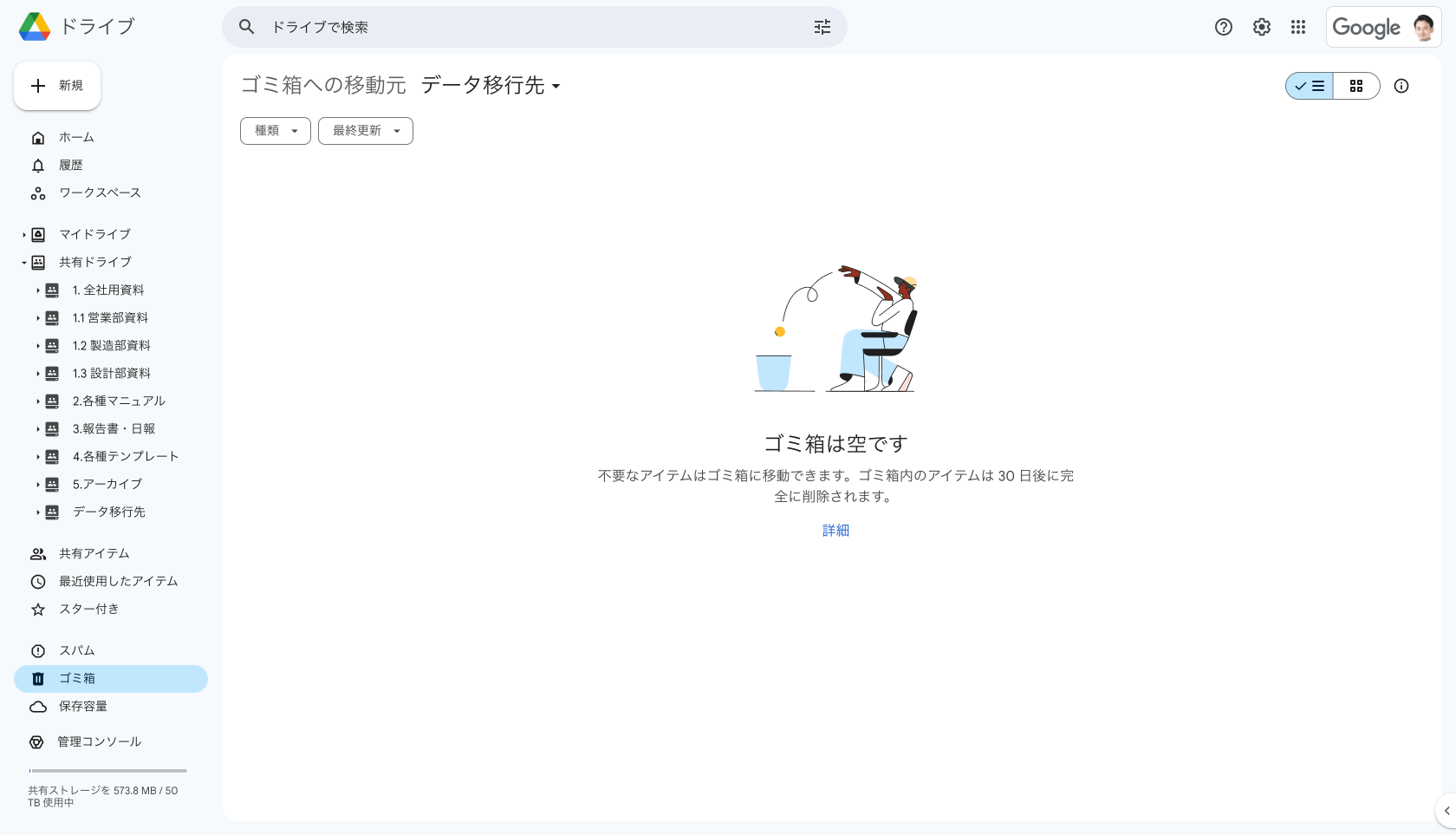The image size is (1456, 835).
Task: Show details with the info icon
Action: 1401,86
